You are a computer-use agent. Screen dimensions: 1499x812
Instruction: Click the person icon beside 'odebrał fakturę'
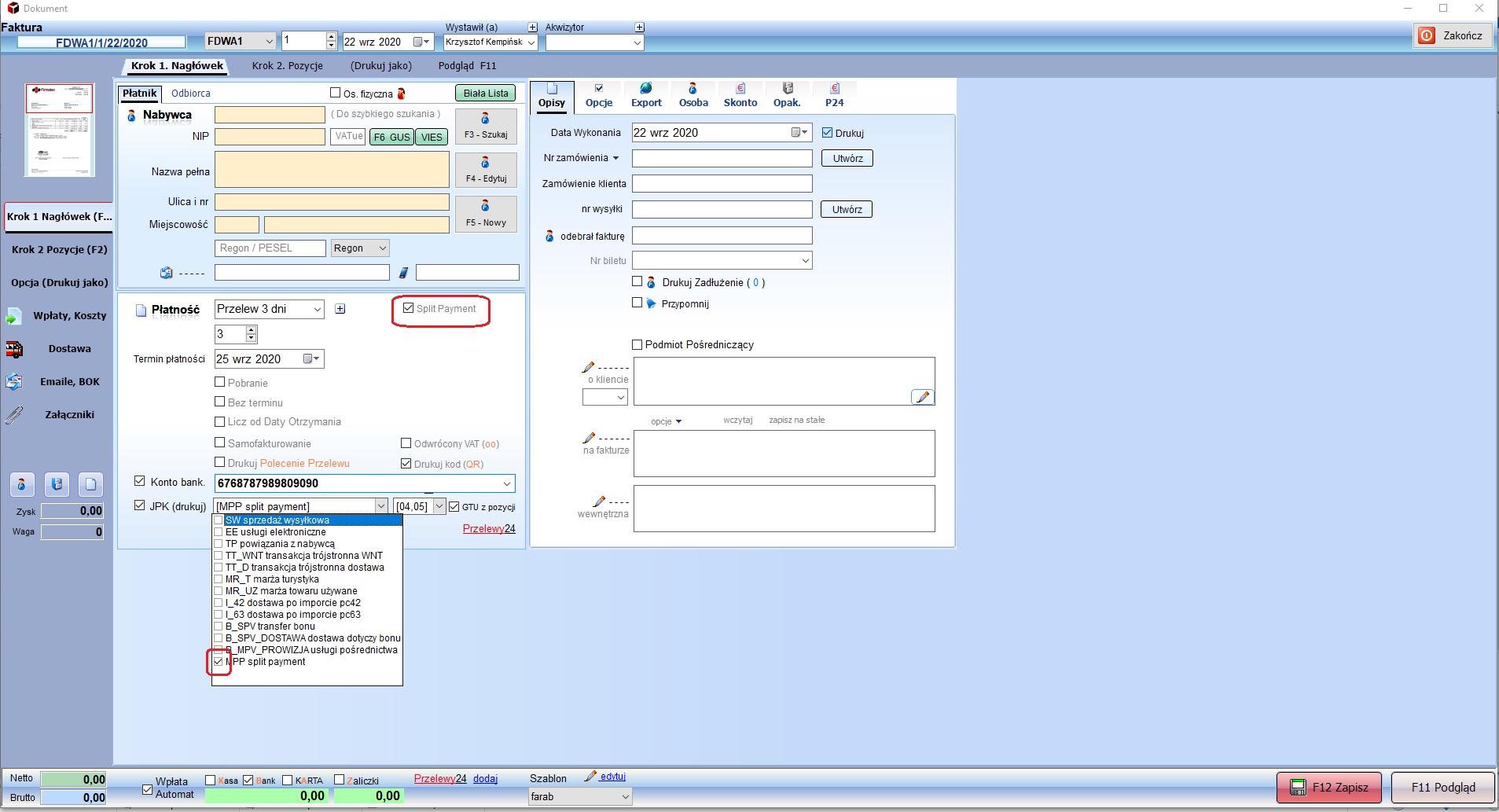coord(549,236)
